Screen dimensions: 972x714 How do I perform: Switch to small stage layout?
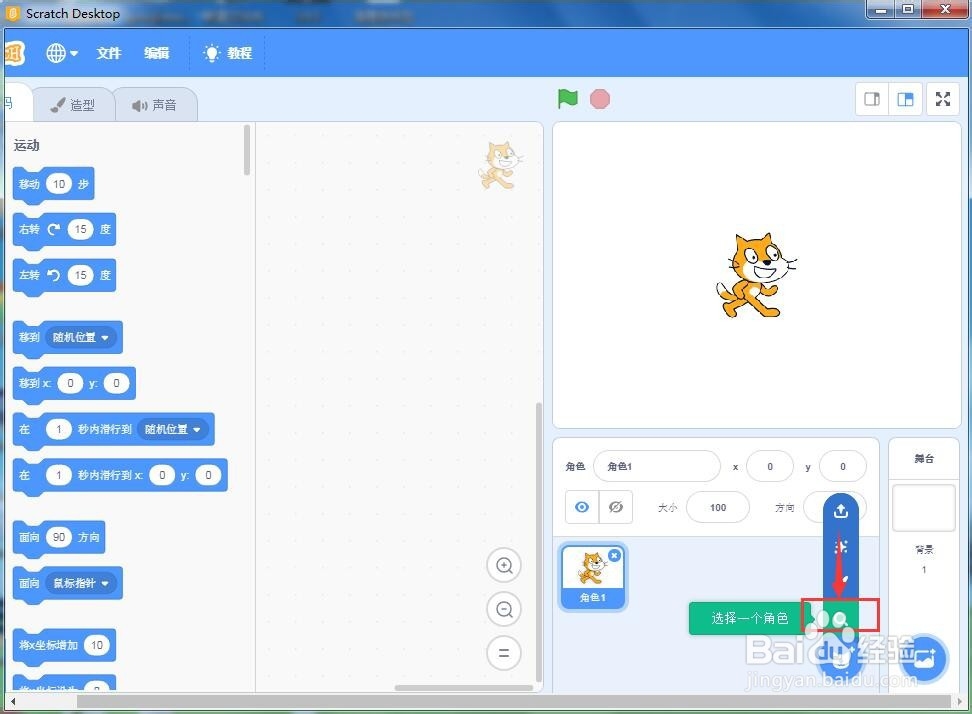coord(872,99)
